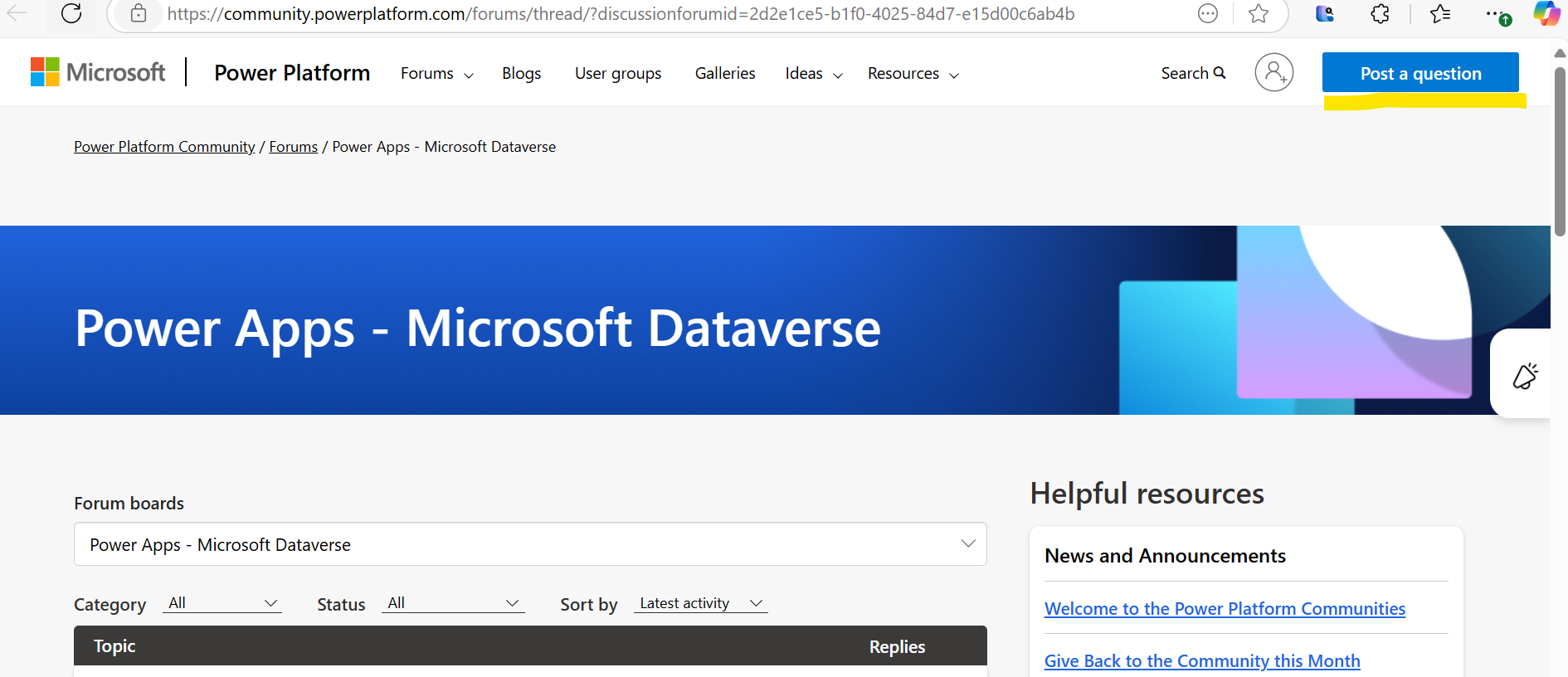Open Power Platform Community breadcrumb link

164,147
